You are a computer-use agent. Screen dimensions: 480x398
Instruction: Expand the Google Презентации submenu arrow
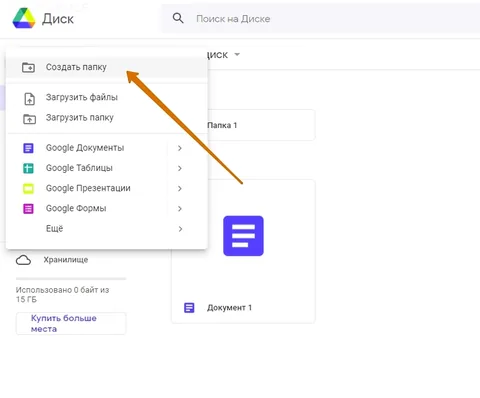(180, 189)
